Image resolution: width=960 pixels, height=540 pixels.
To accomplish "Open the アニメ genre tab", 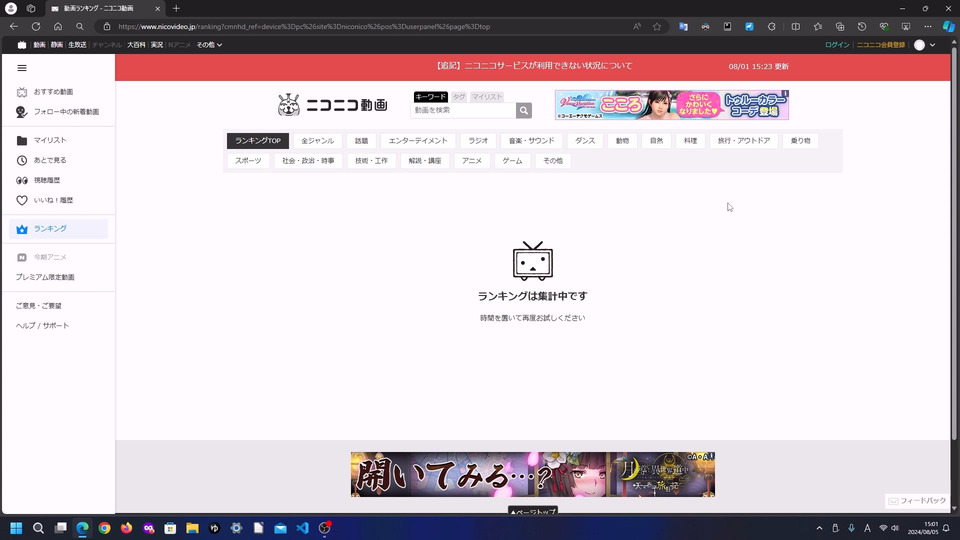I will [x=472, y=161].
